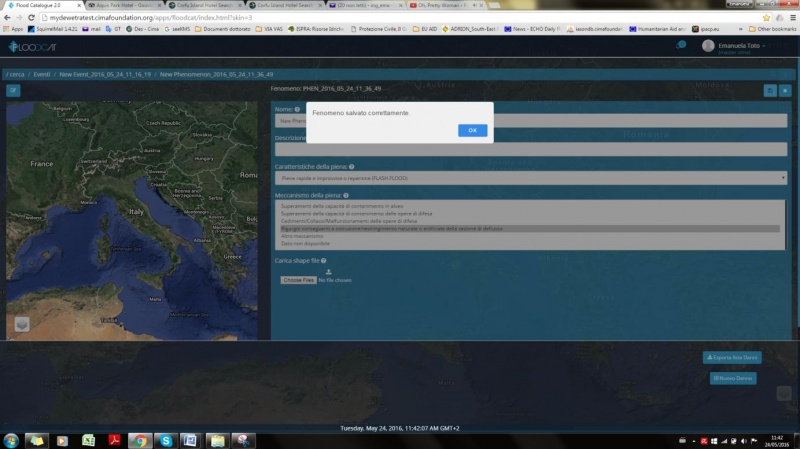800x449 pixels.
Task: Open New Phenomenon_2016_05_24_11_36_49 breadcrumb
Action: pyautogui.click(x=216, y=74)
